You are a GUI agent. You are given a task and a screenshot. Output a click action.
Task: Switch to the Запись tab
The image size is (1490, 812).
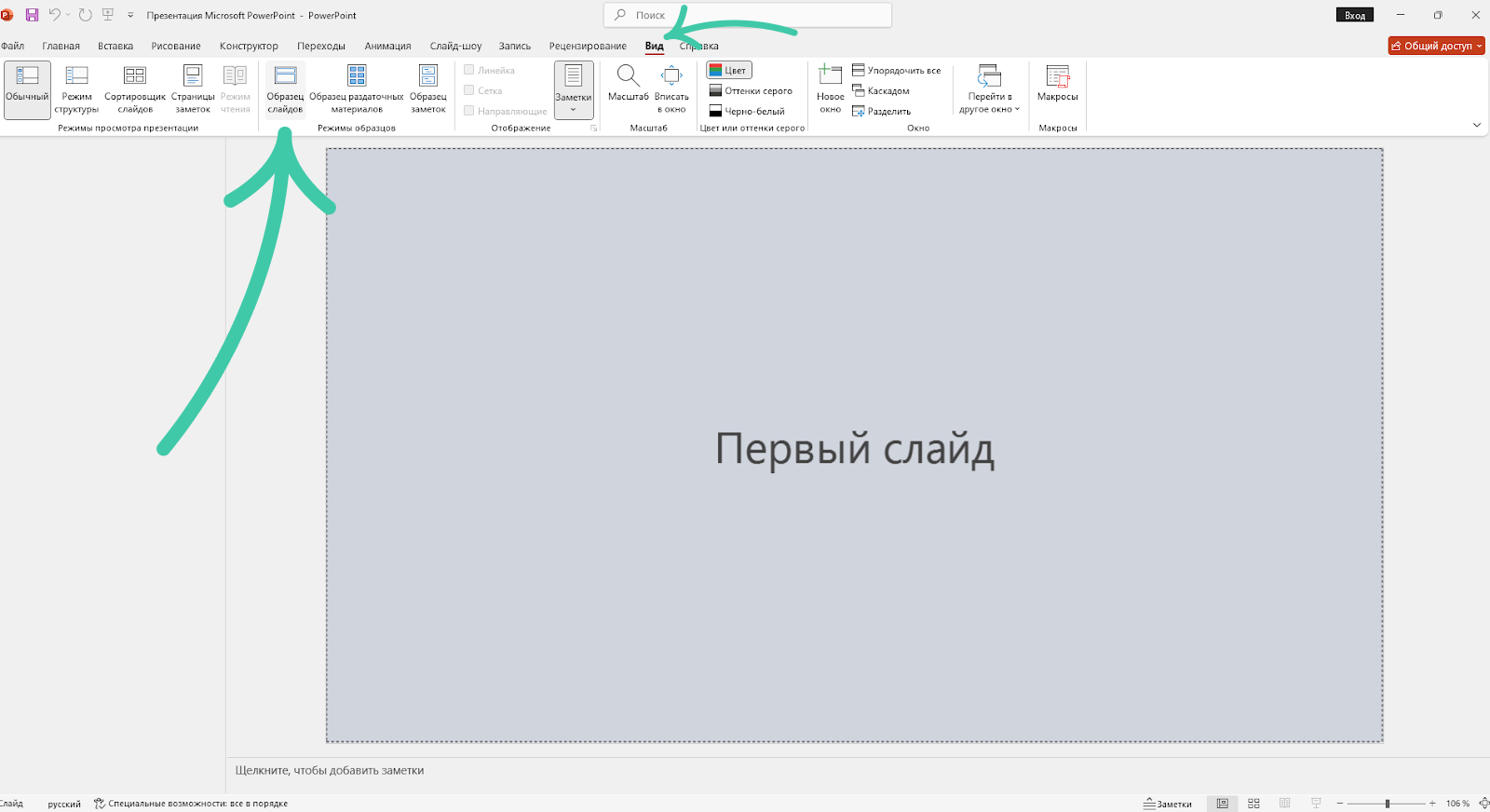tap(515, 46)
